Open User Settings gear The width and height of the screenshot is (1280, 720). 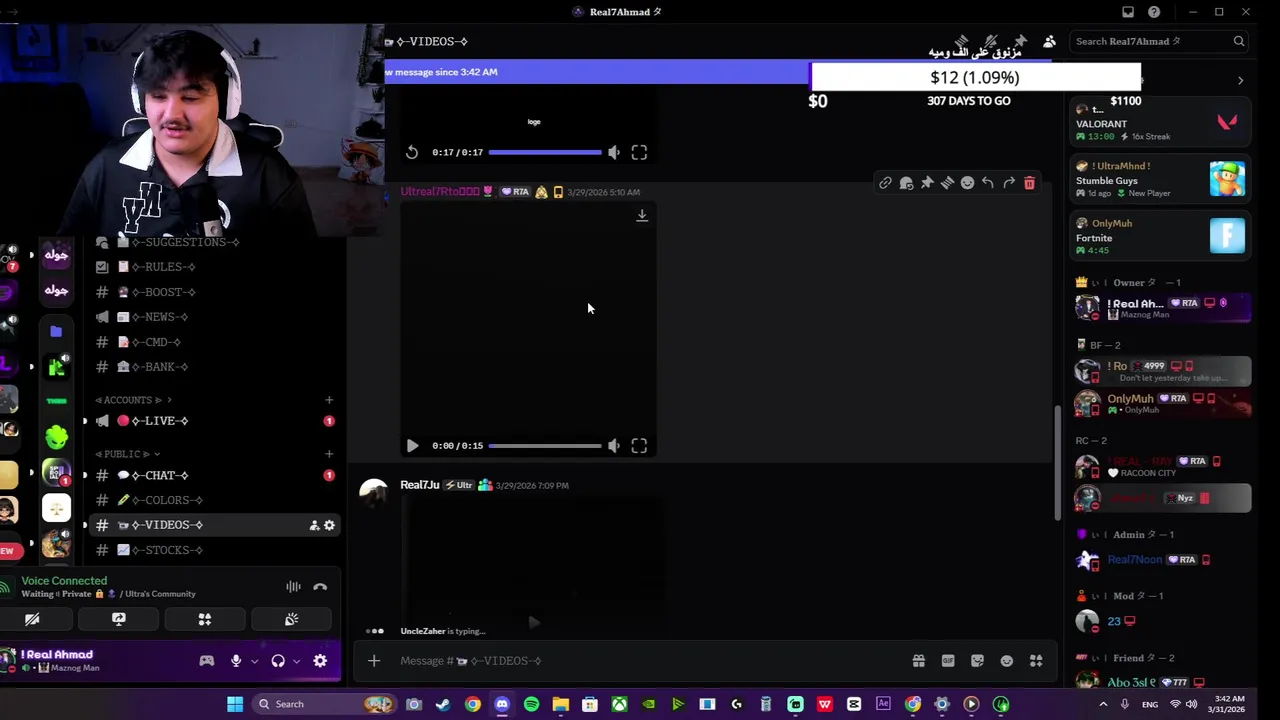[x=320, y=661]
